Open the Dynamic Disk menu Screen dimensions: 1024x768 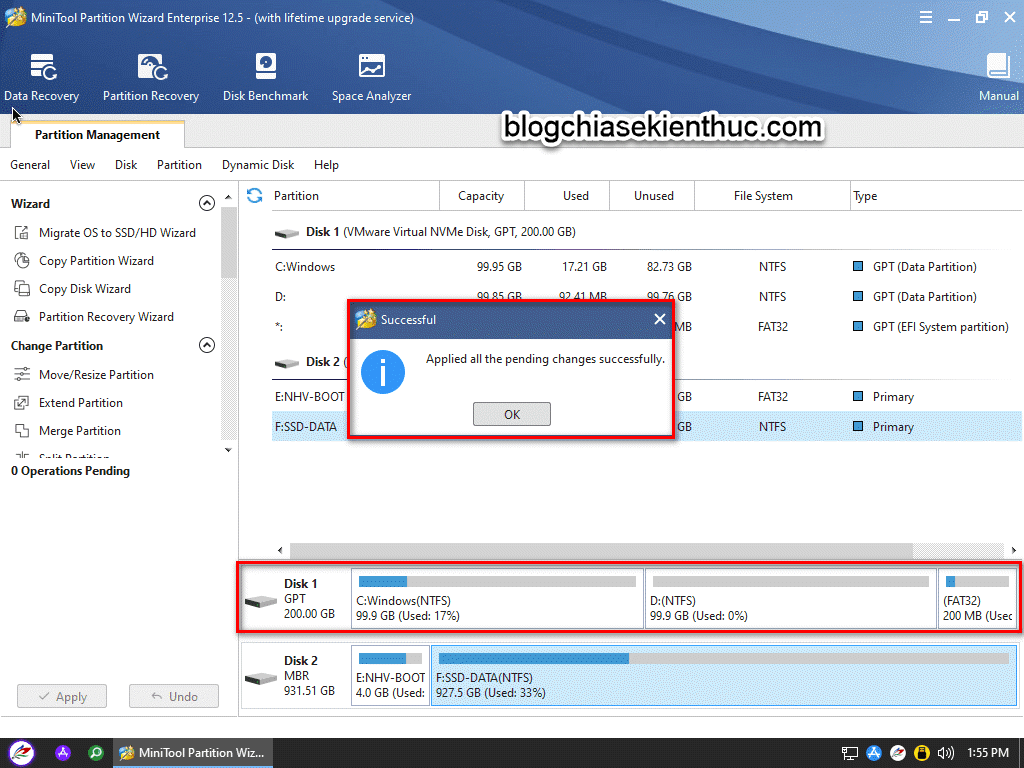(258, 165)
